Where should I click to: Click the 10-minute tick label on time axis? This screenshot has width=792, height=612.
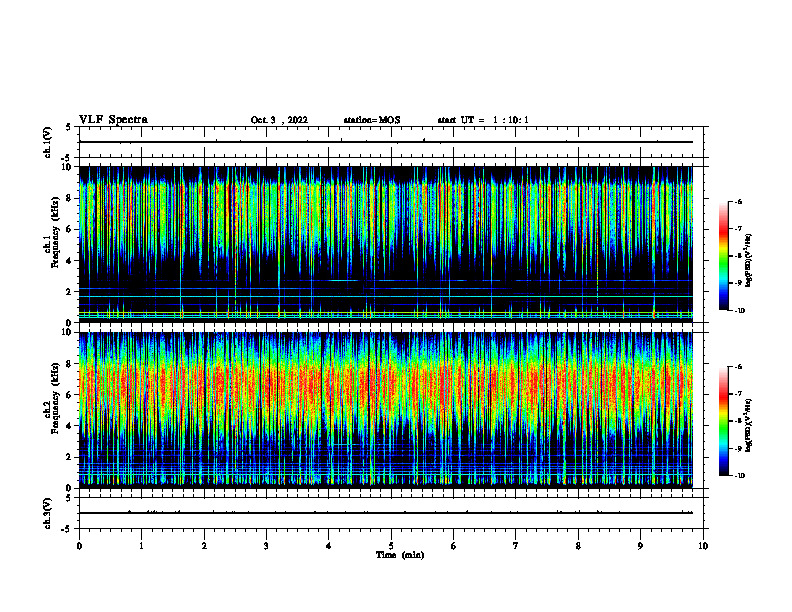(x=703, y=546)
